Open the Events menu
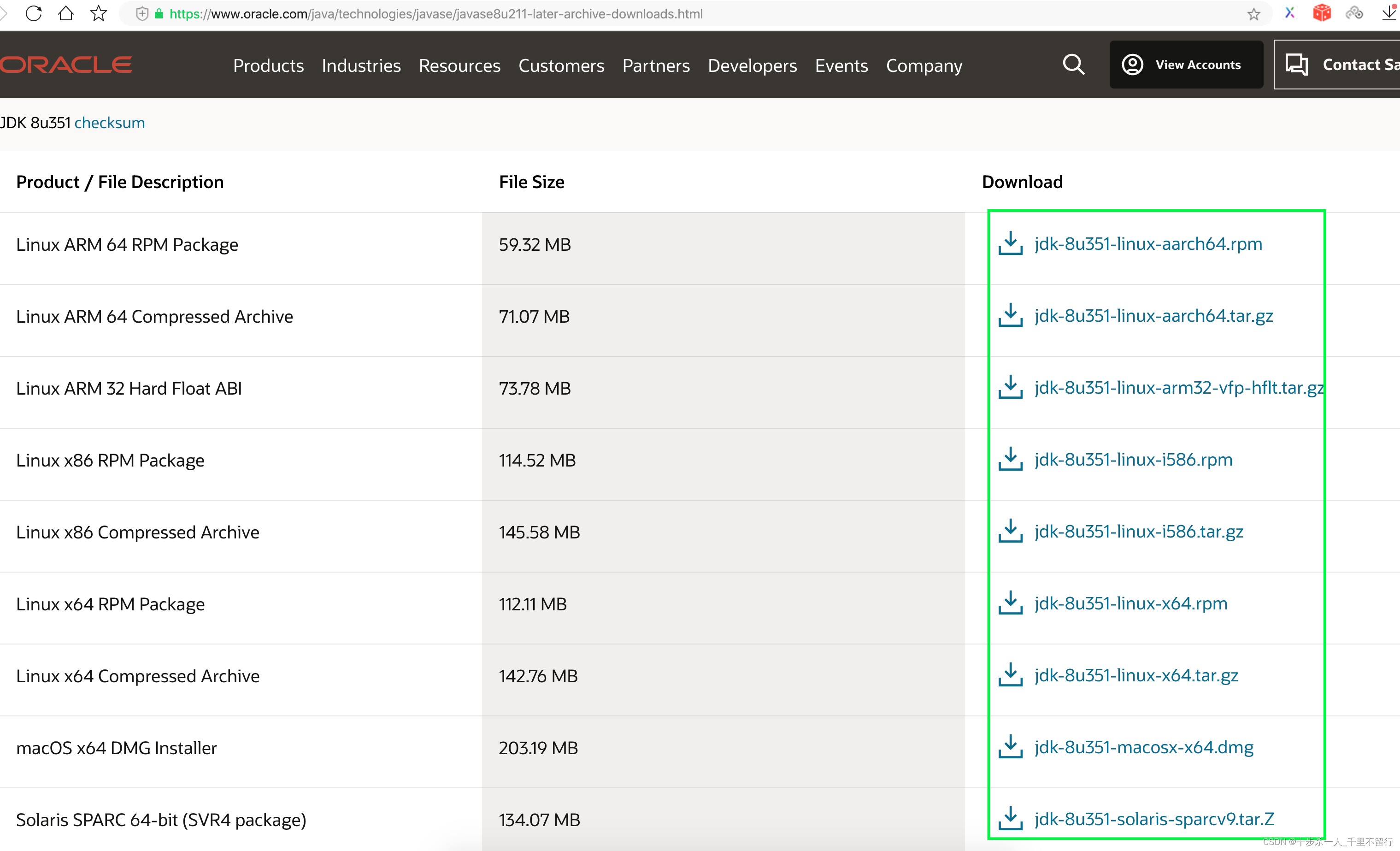The width and height of the screenshot is (1400, 851). click(841, 65)
